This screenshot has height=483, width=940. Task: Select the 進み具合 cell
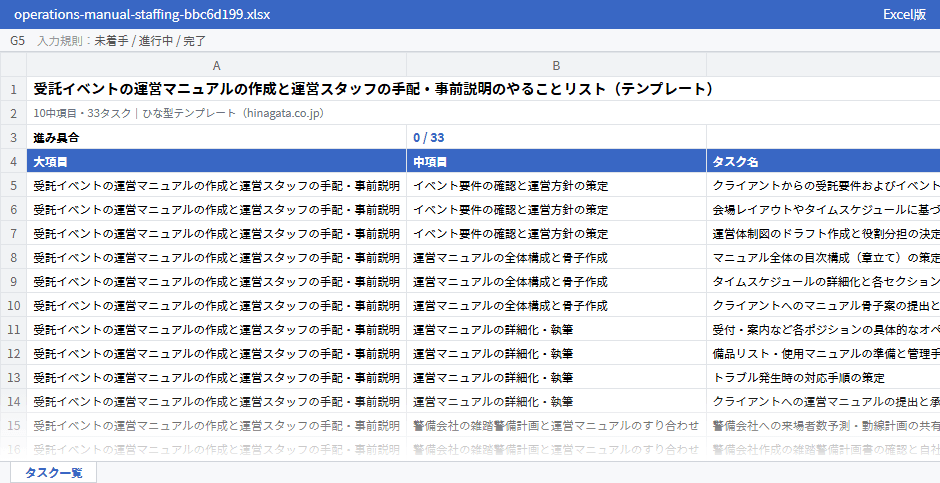216,137
